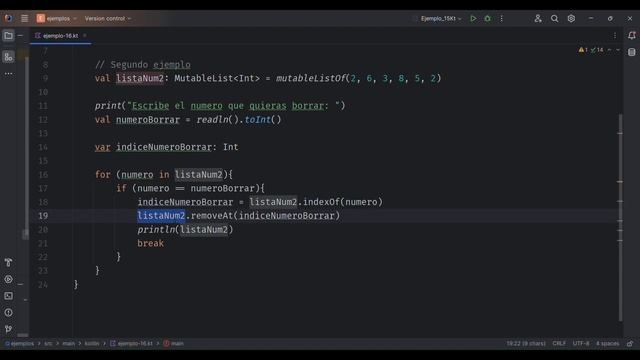The width and height of the screenshot is (640, 360).
Task: Click the readln() call on line 12
Action: click(x=217, y=120)
